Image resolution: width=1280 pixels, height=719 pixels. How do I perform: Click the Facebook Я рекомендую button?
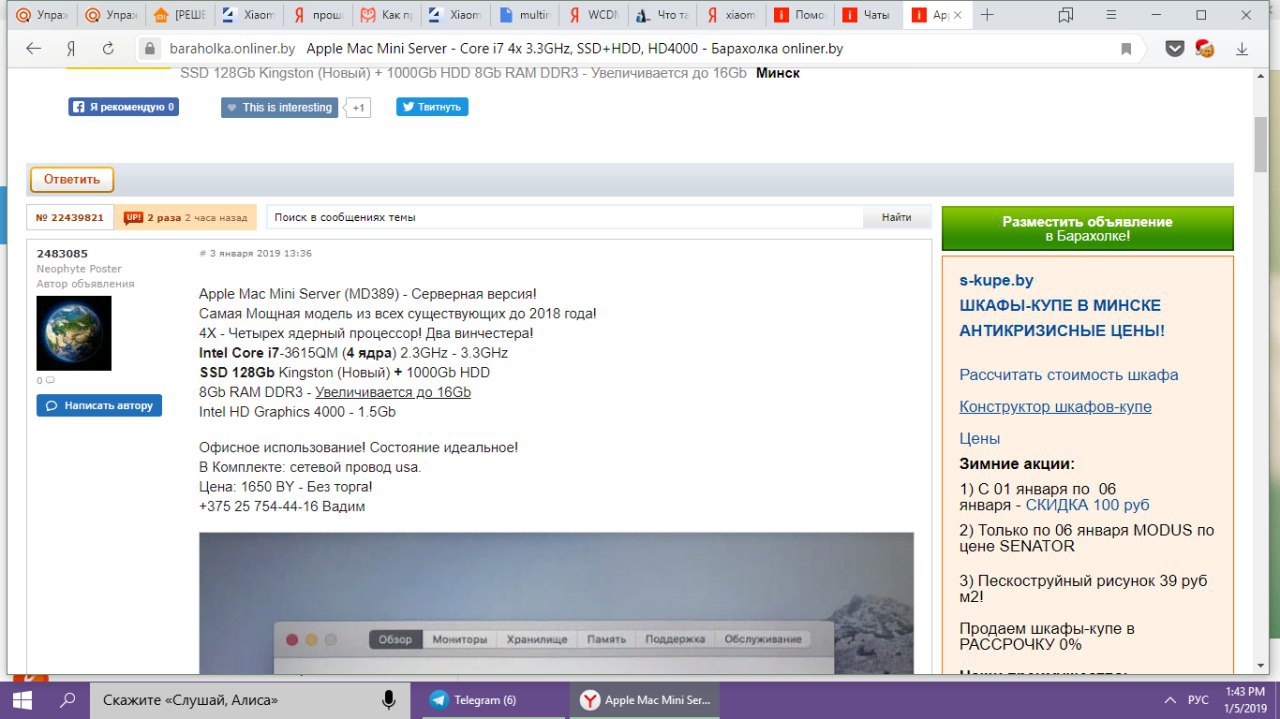[x=123, y=107]
